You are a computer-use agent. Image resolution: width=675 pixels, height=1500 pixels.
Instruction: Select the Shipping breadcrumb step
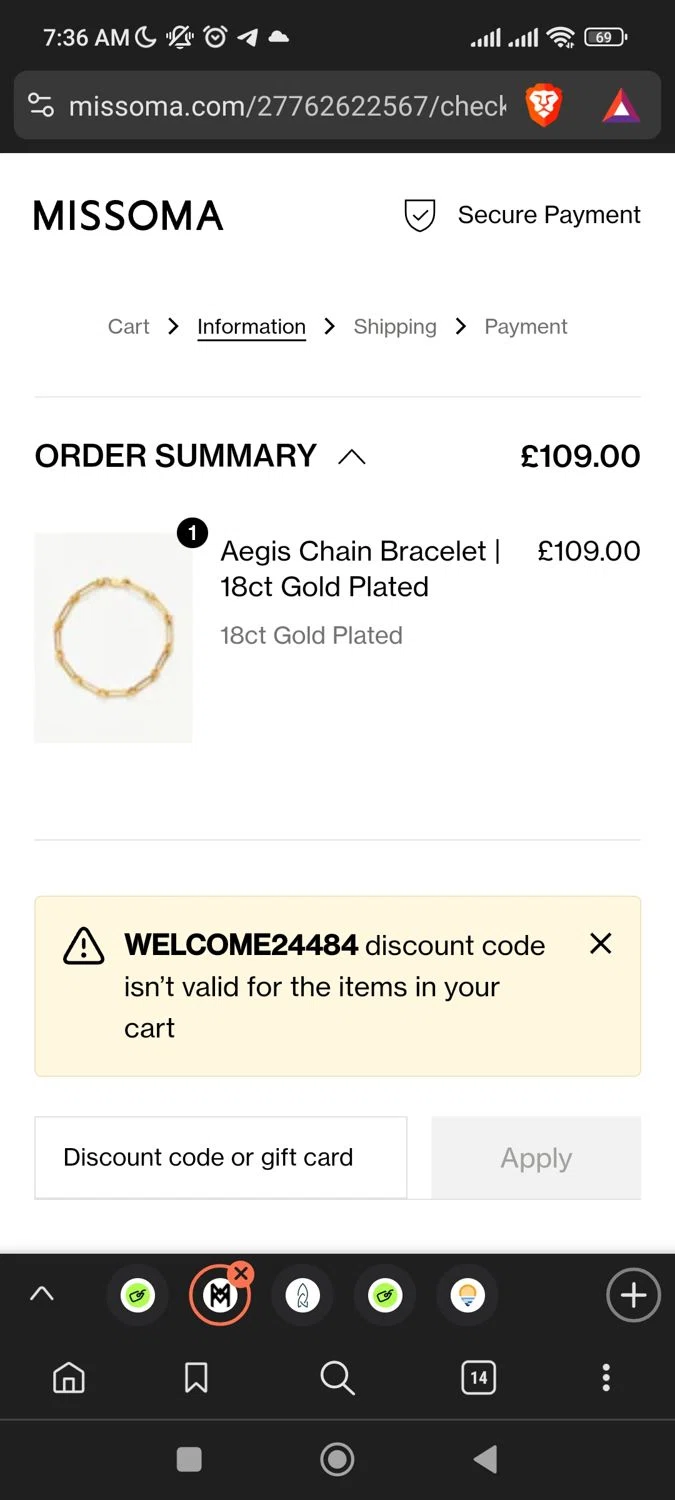395,327
